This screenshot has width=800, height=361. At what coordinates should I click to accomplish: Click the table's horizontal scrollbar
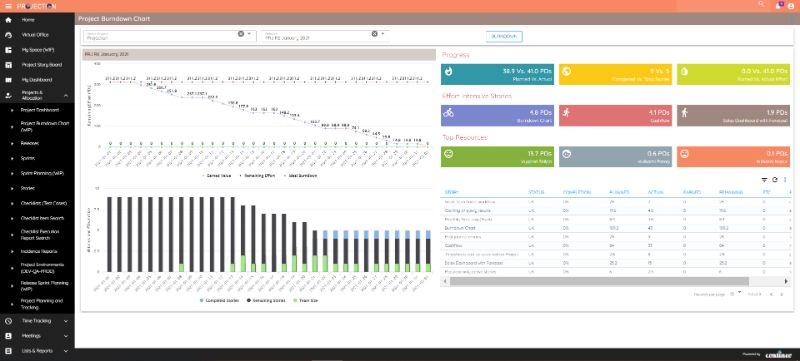pos(599,281)
